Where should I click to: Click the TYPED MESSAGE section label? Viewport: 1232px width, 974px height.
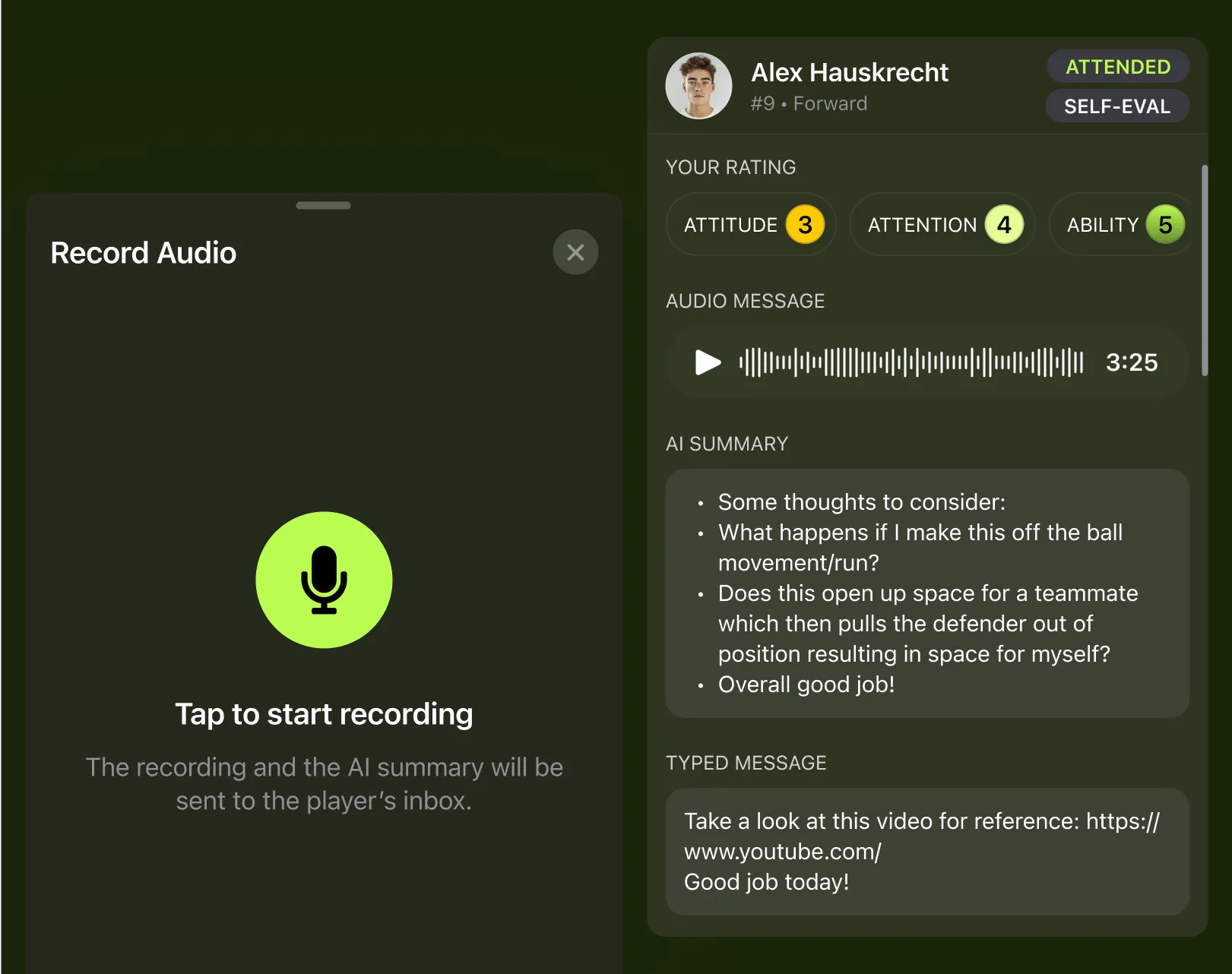coord(746,763)
